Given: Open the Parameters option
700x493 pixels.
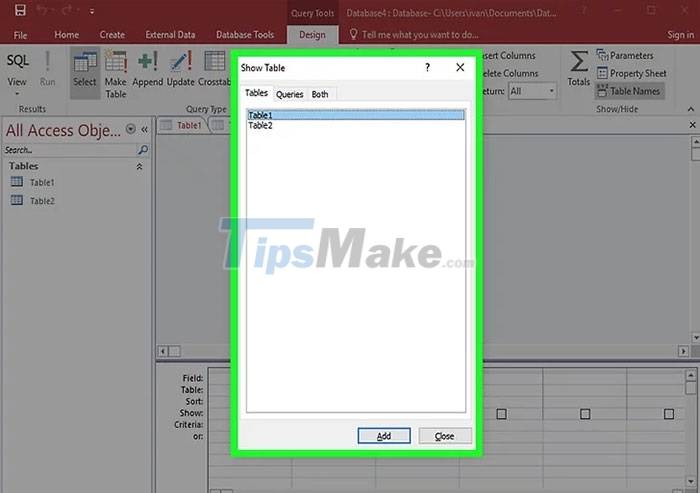Looking at the screenshot, I should pyautogui.click(x=625, y=55).
